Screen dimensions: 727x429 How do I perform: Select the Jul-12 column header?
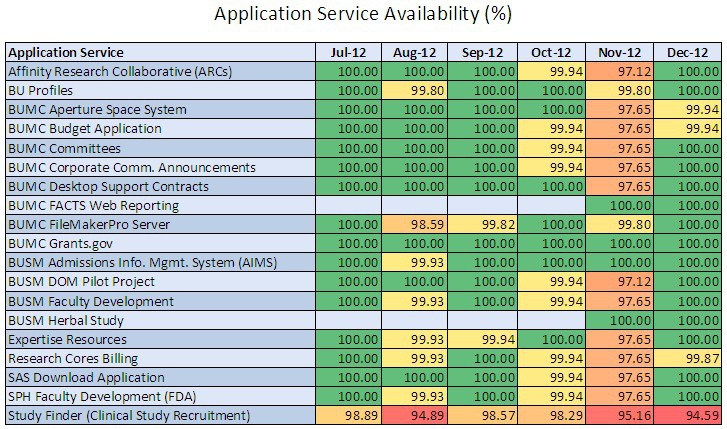click(x=349, y=52)
